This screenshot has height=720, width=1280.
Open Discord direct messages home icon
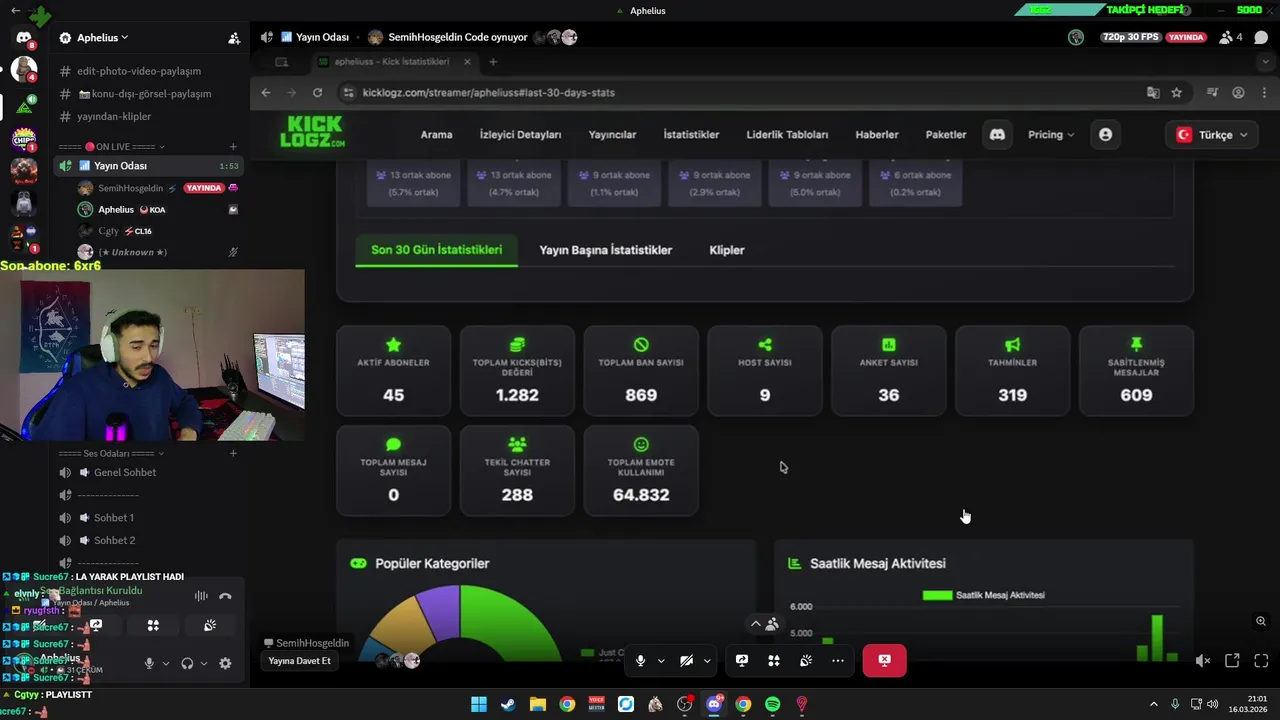pyautogui.click(x=24, y=38)
